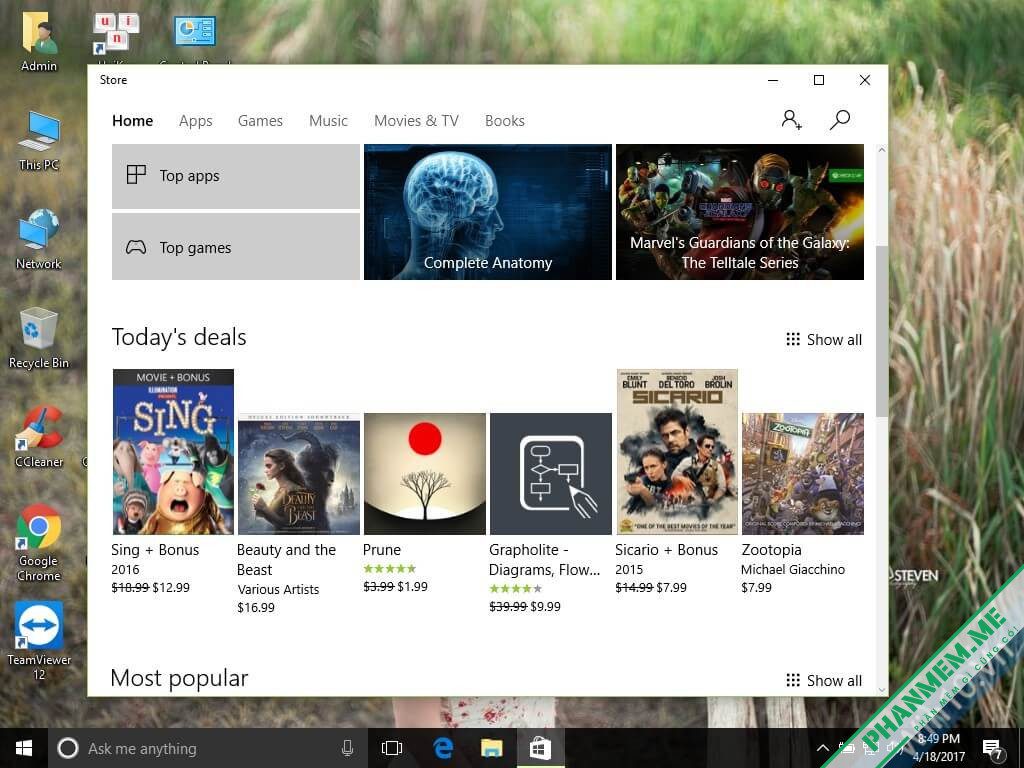Open the Beauty and the Beast album cover

pyautogui.click(x=298, y=474)
